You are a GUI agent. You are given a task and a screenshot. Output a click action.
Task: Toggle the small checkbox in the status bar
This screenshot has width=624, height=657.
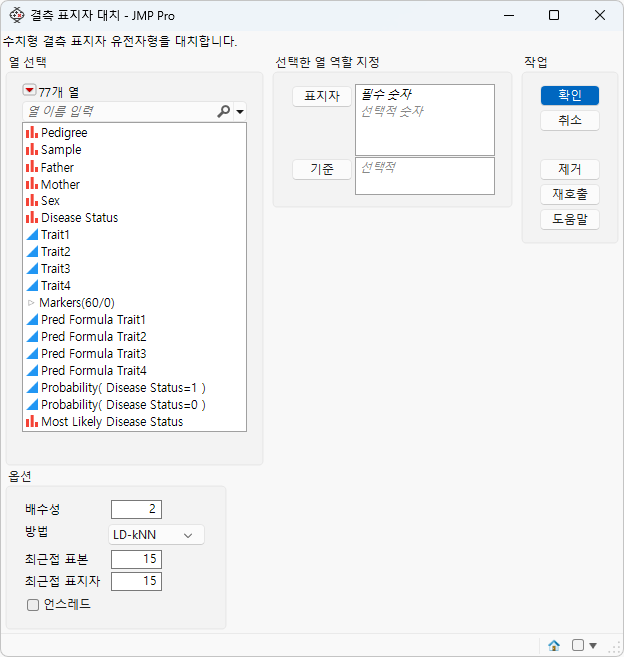(577, 645)
